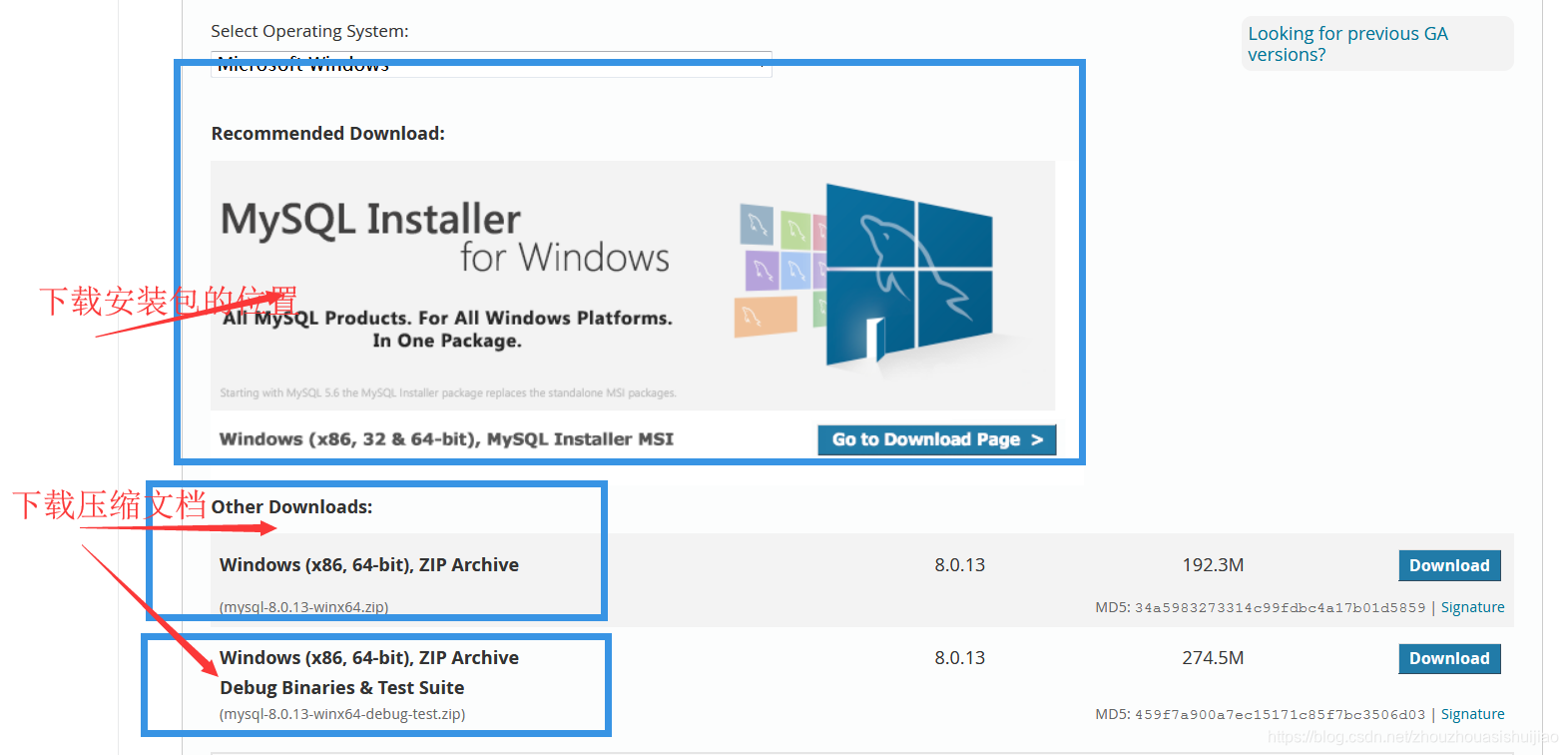
Task: Follow the 'Looking for previous GA versions?' link
Action: pyautogui.click(x=1347, y=44)
